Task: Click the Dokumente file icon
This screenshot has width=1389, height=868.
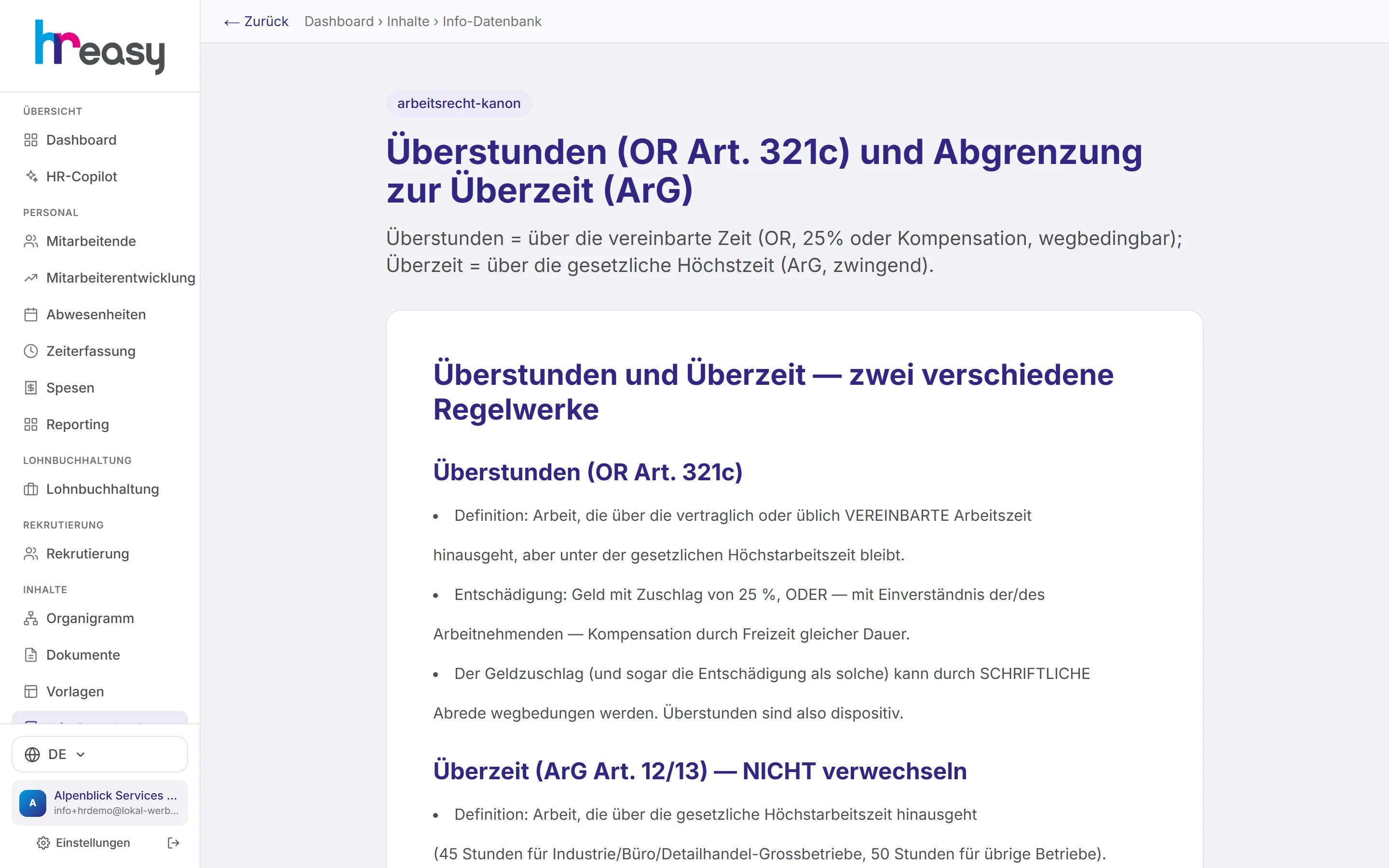Action: pos(31,655)
